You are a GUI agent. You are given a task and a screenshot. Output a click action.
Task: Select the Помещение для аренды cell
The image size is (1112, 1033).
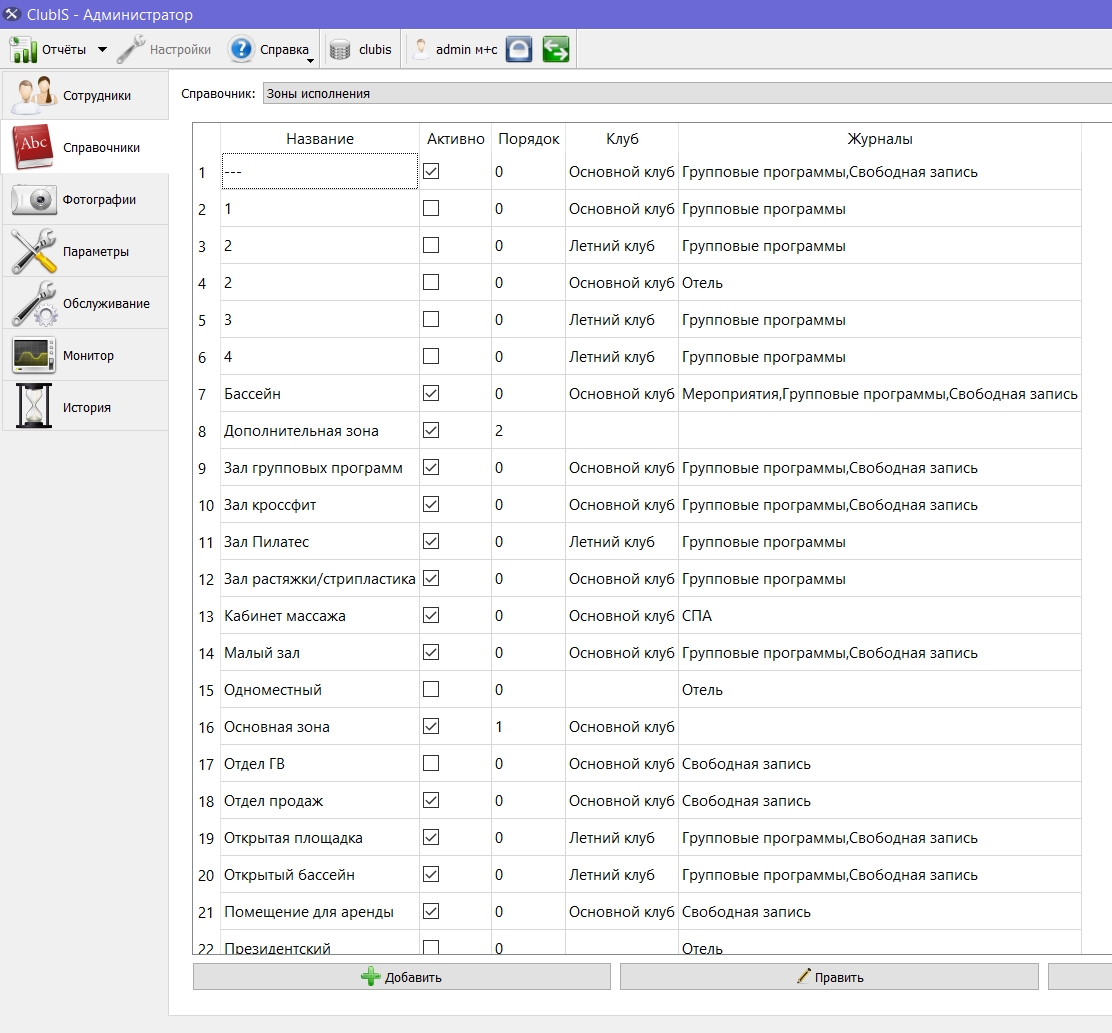coord(320,912)
